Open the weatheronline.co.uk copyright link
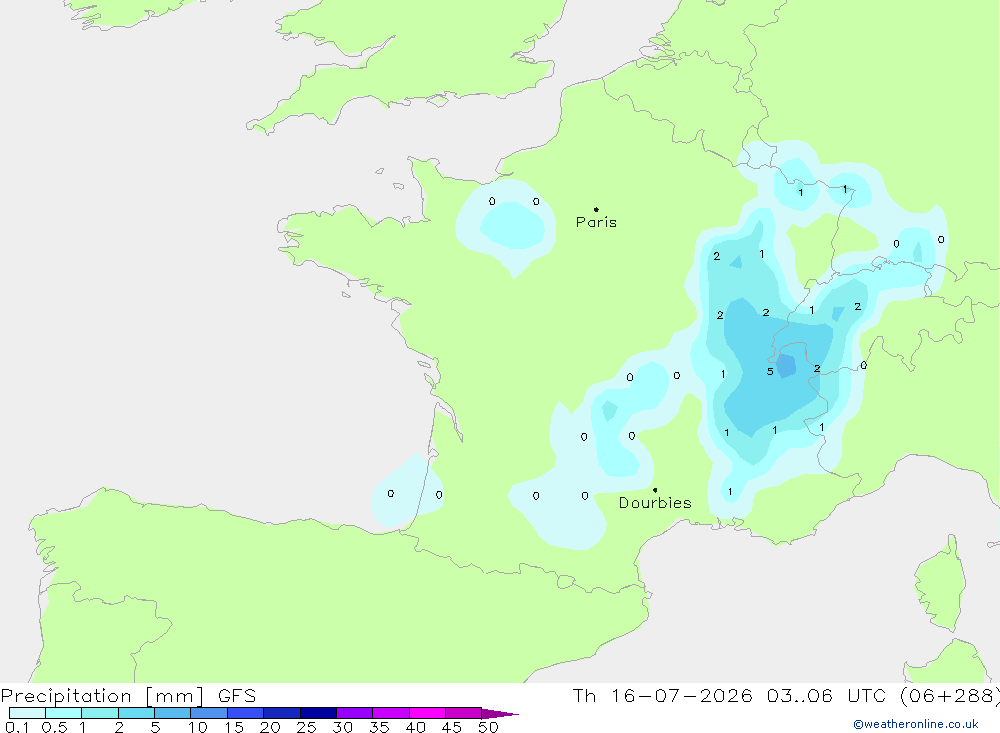The height and width of the screenshot is (733, 1000). click(x=915, y=724)
